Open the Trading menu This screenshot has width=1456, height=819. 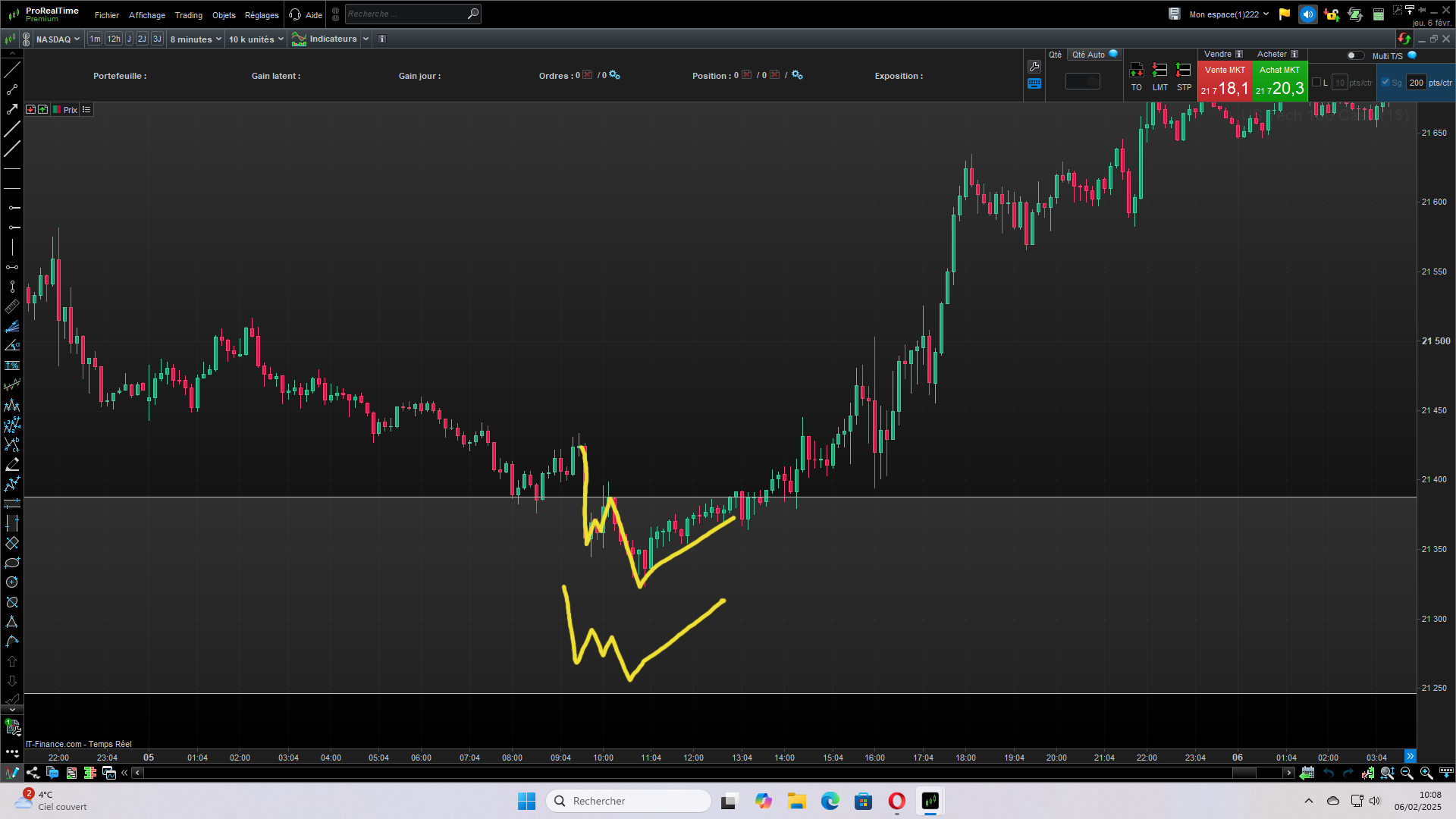pos(188,15)
